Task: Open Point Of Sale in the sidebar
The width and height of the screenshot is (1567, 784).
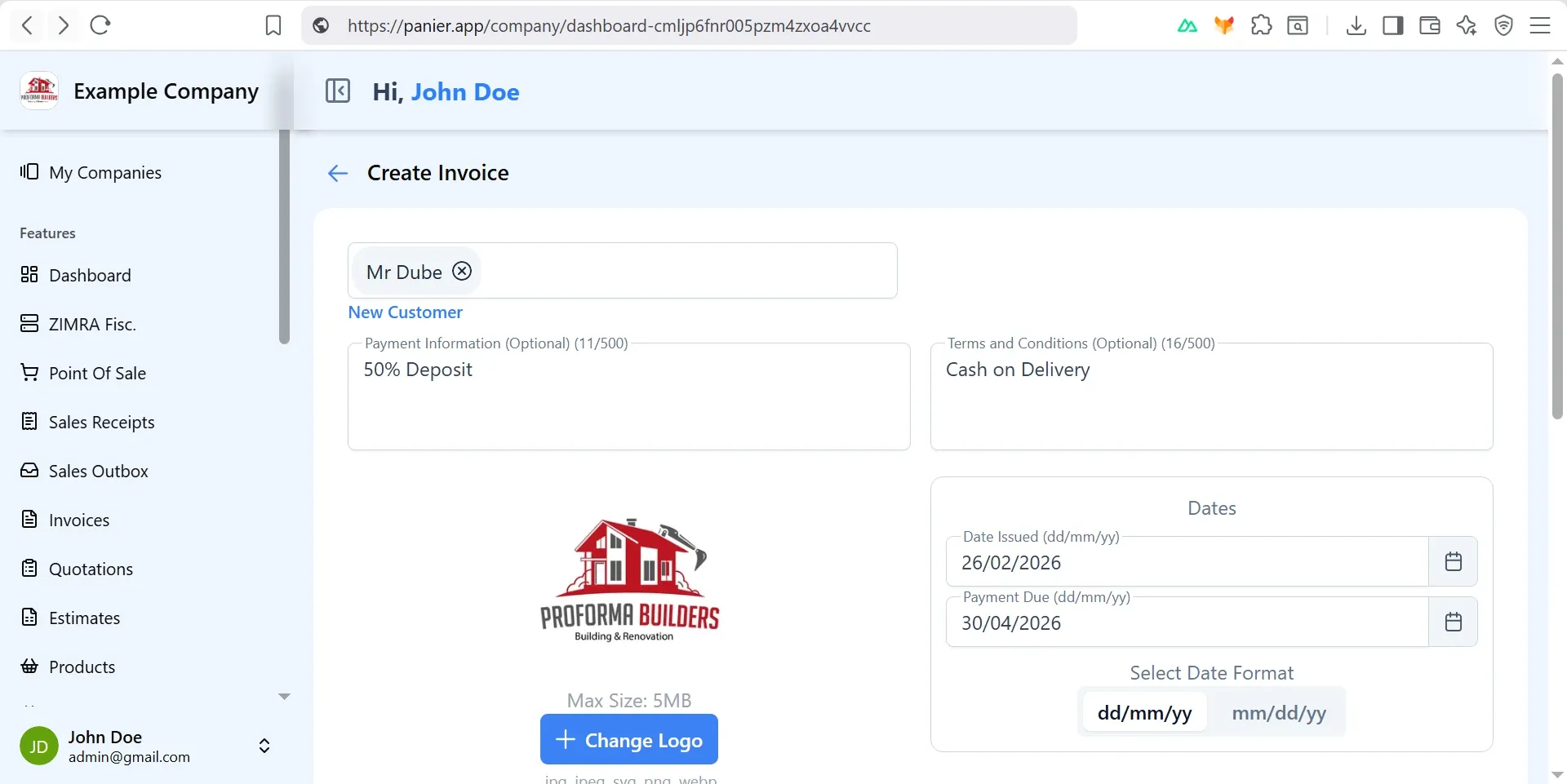Action: click(83, 373)
